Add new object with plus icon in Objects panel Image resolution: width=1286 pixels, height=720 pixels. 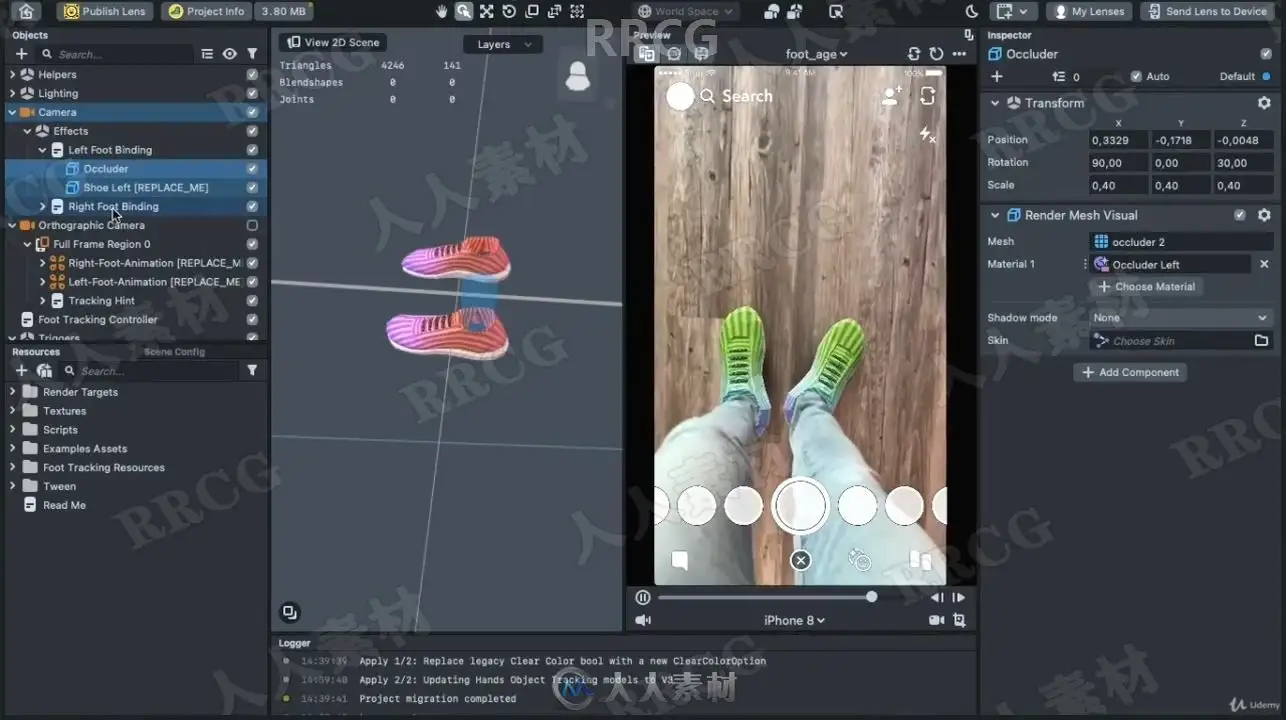coord(21,54)
